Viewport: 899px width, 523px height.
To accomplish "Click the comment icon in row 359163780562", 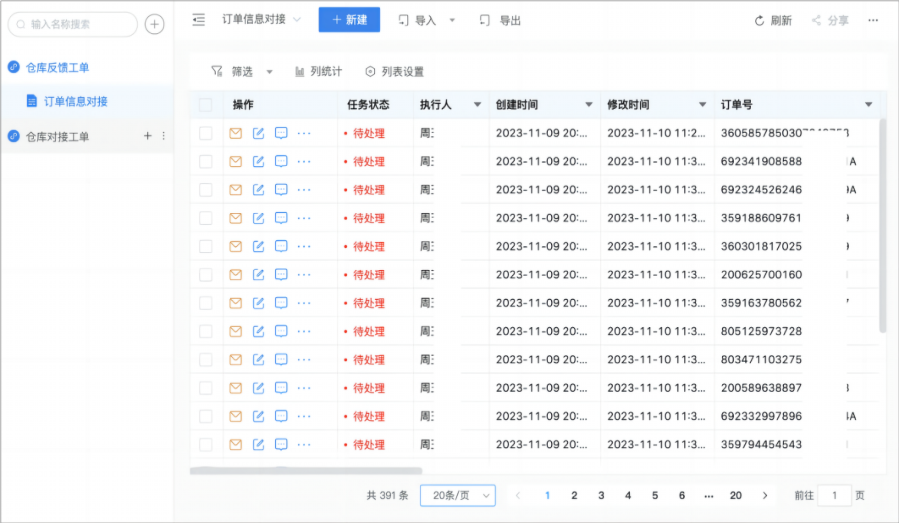I will tap(281, 303).
